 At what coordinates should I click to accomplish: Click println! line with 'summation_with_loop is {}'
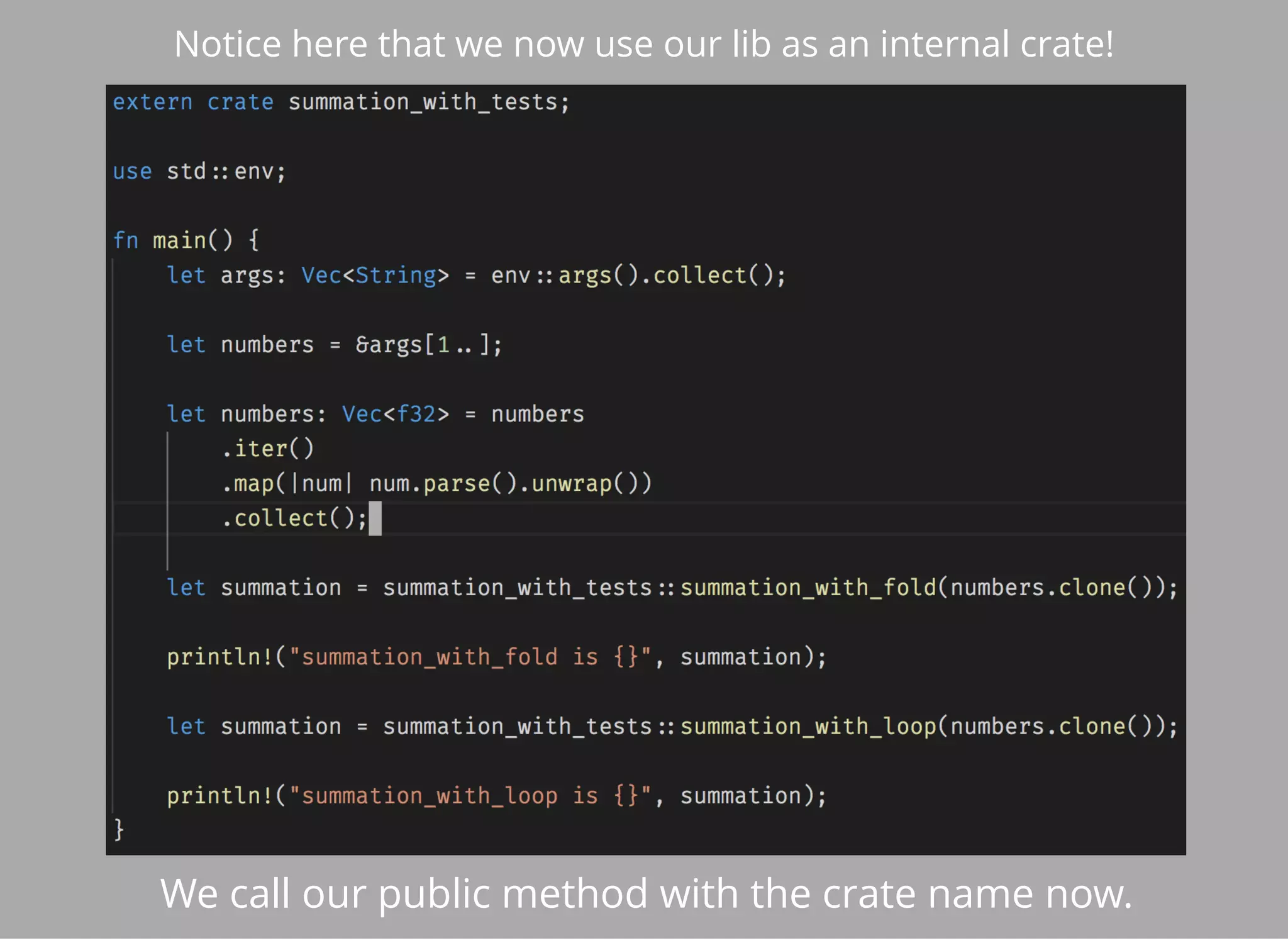point(496,796)
